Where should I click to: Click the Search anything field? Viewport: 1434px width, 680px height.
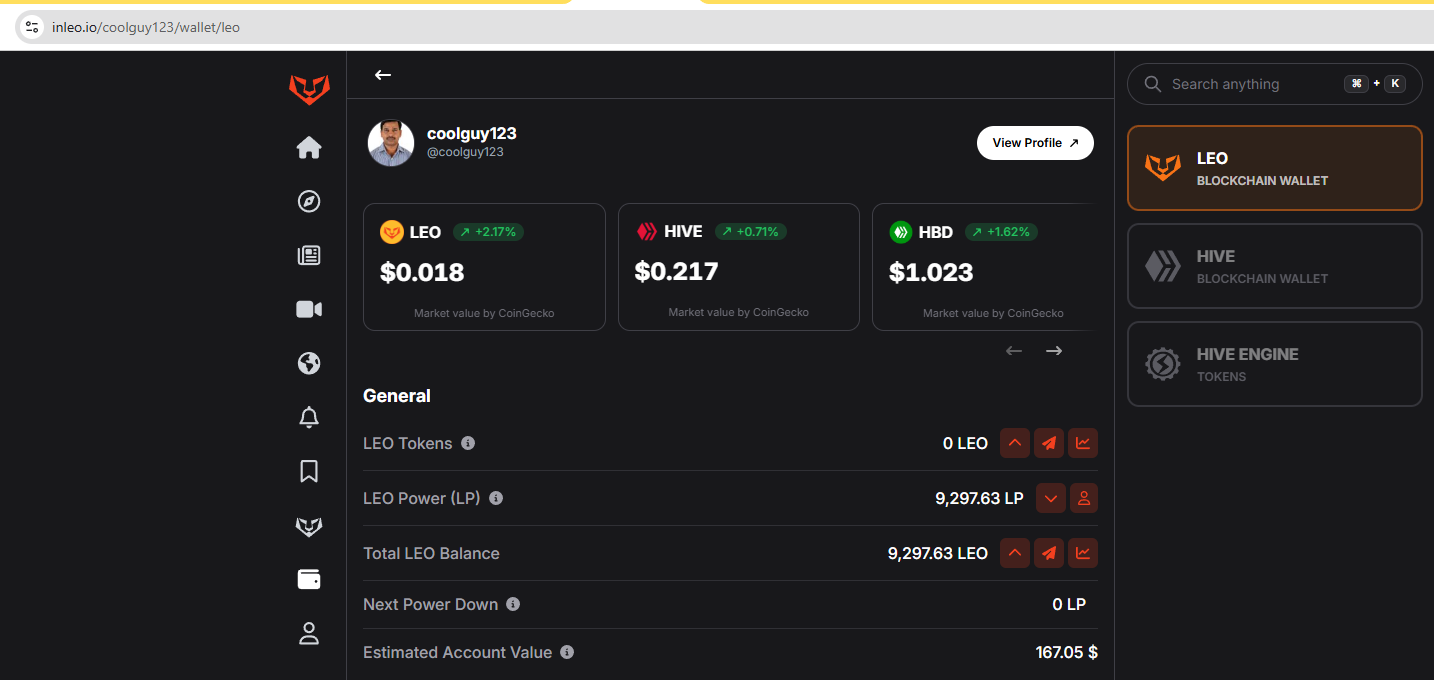coord(1275,84)
